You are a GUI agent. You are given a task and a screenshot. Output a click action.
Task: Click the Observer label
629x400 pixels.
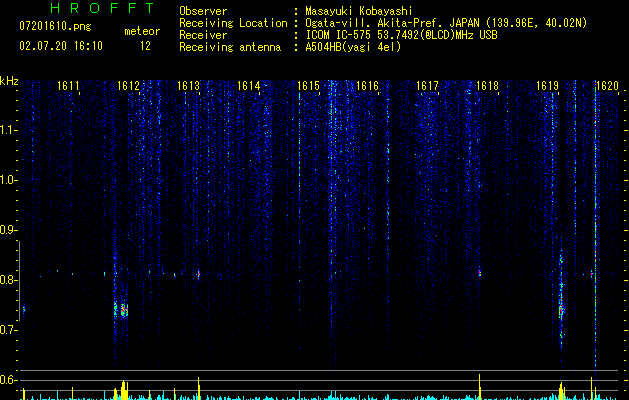[x=203, y=11]
